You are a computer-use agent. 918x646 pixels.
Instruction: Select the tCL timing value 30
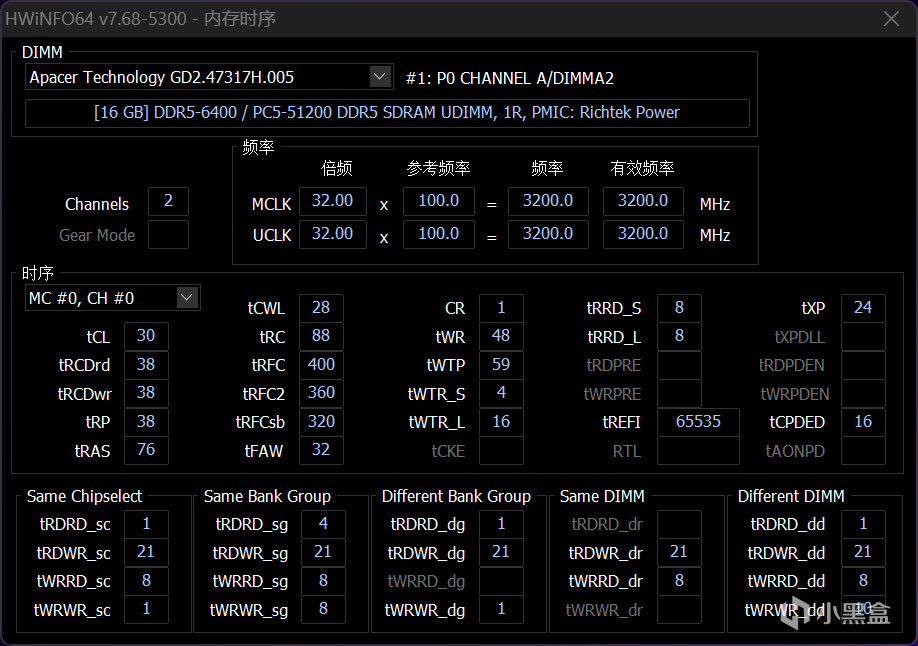[146, 336]
